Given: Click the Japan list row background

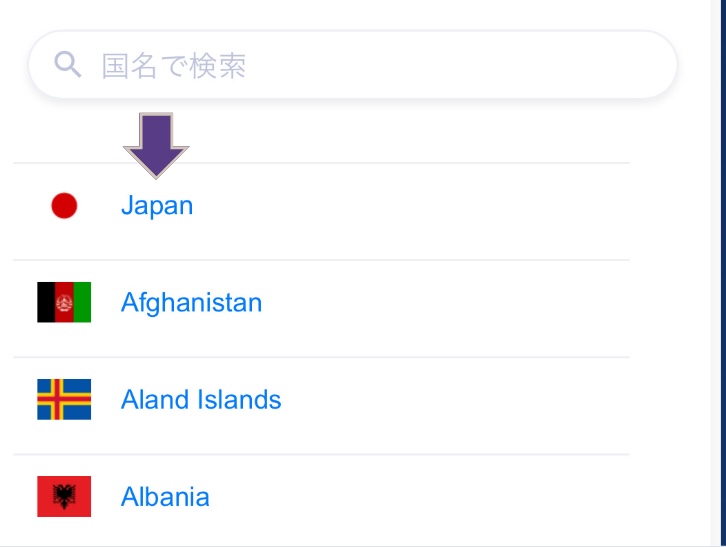Looking at the screenshot, I should [x=321, y=211].
